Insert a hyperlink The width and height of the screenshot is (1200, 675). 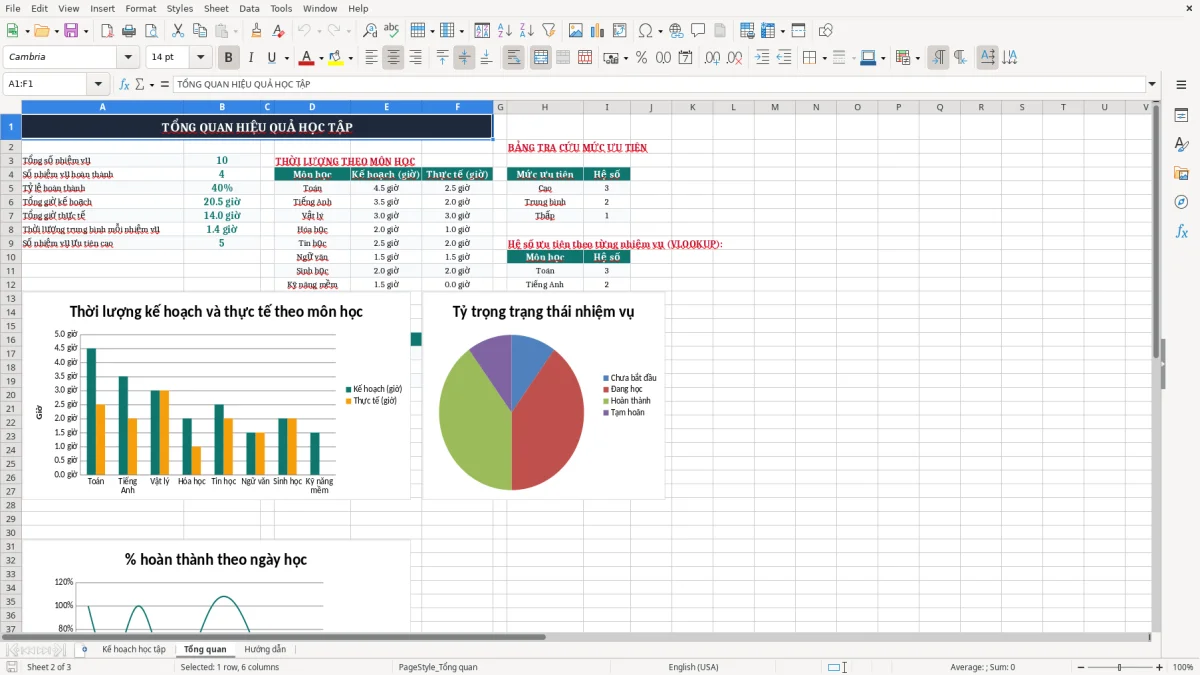point(676,31)
